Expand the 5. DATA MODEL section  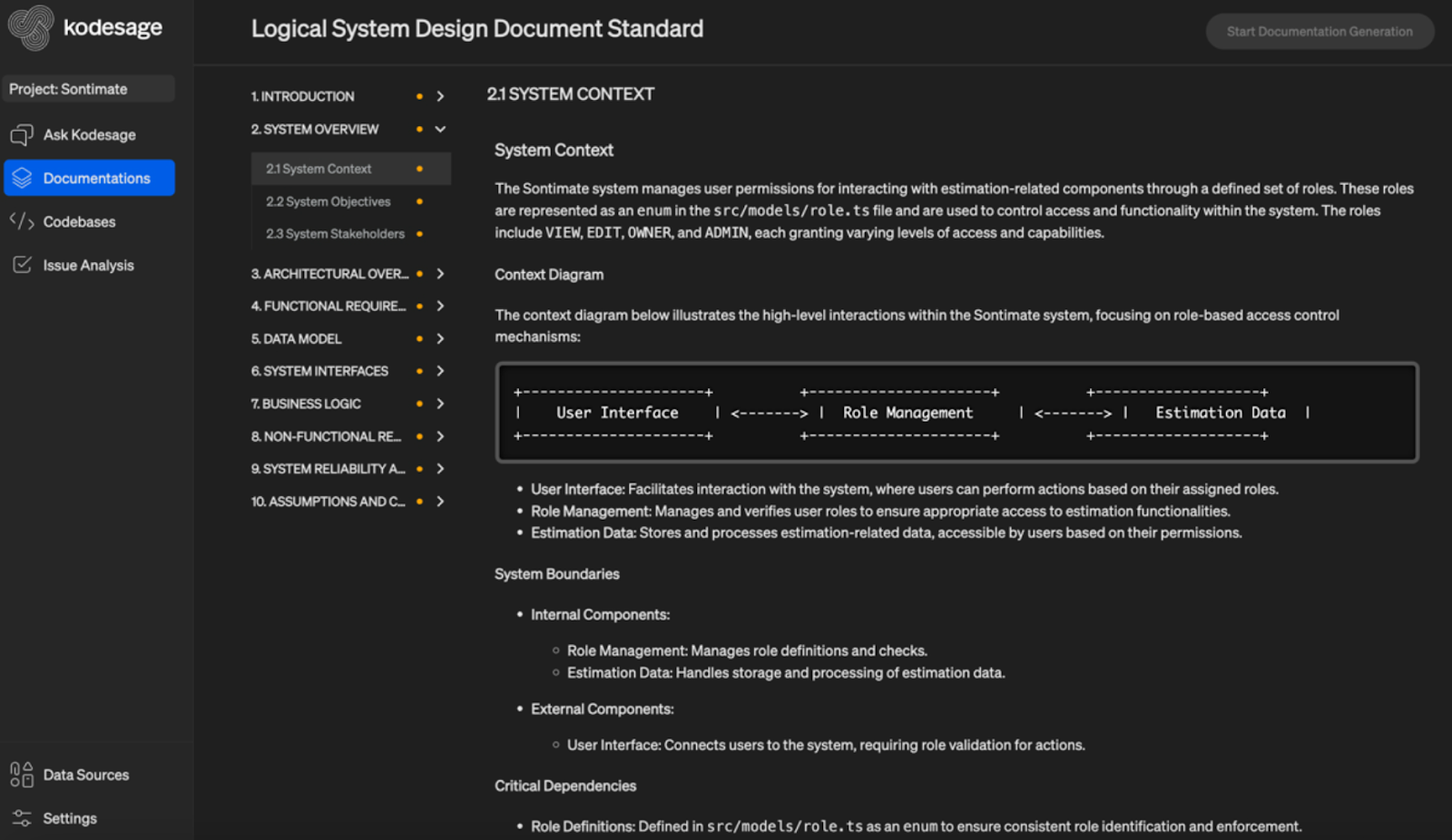pyautogui.click(x=441, y=338)
